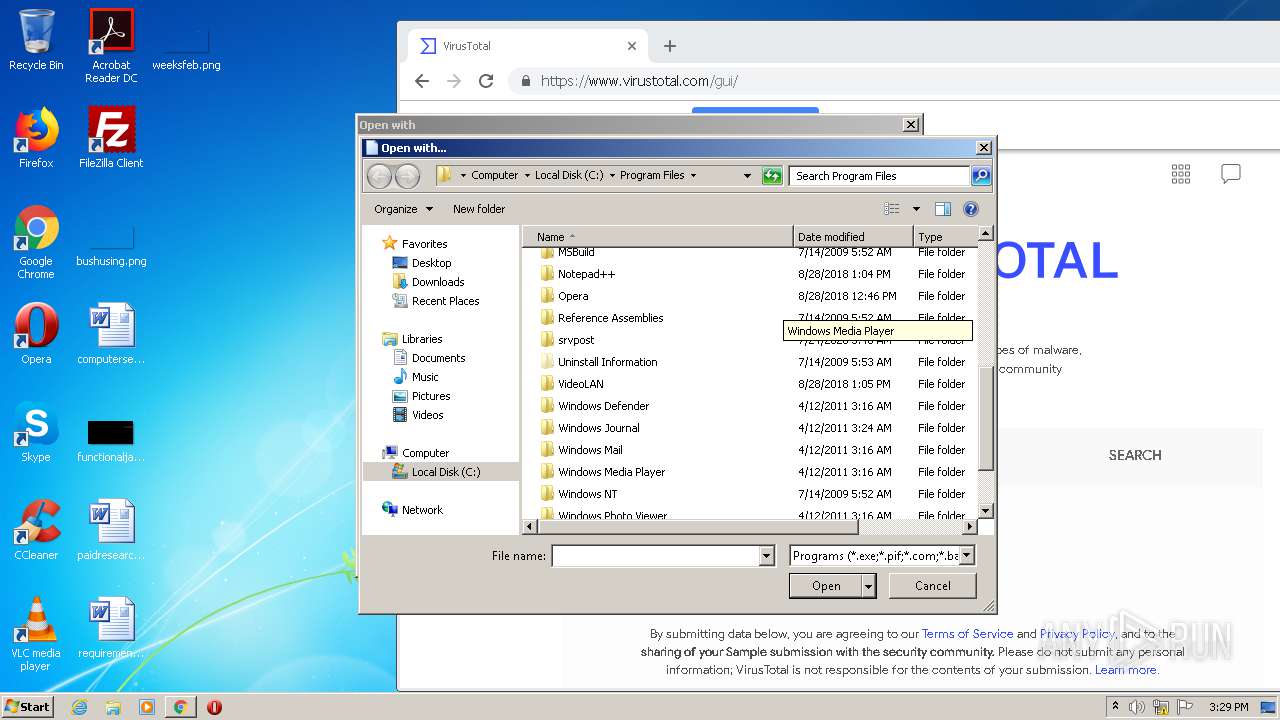Show hidden system tray icons
The width and height of the screenshot is (1280, 720).
coord(1115,706)
